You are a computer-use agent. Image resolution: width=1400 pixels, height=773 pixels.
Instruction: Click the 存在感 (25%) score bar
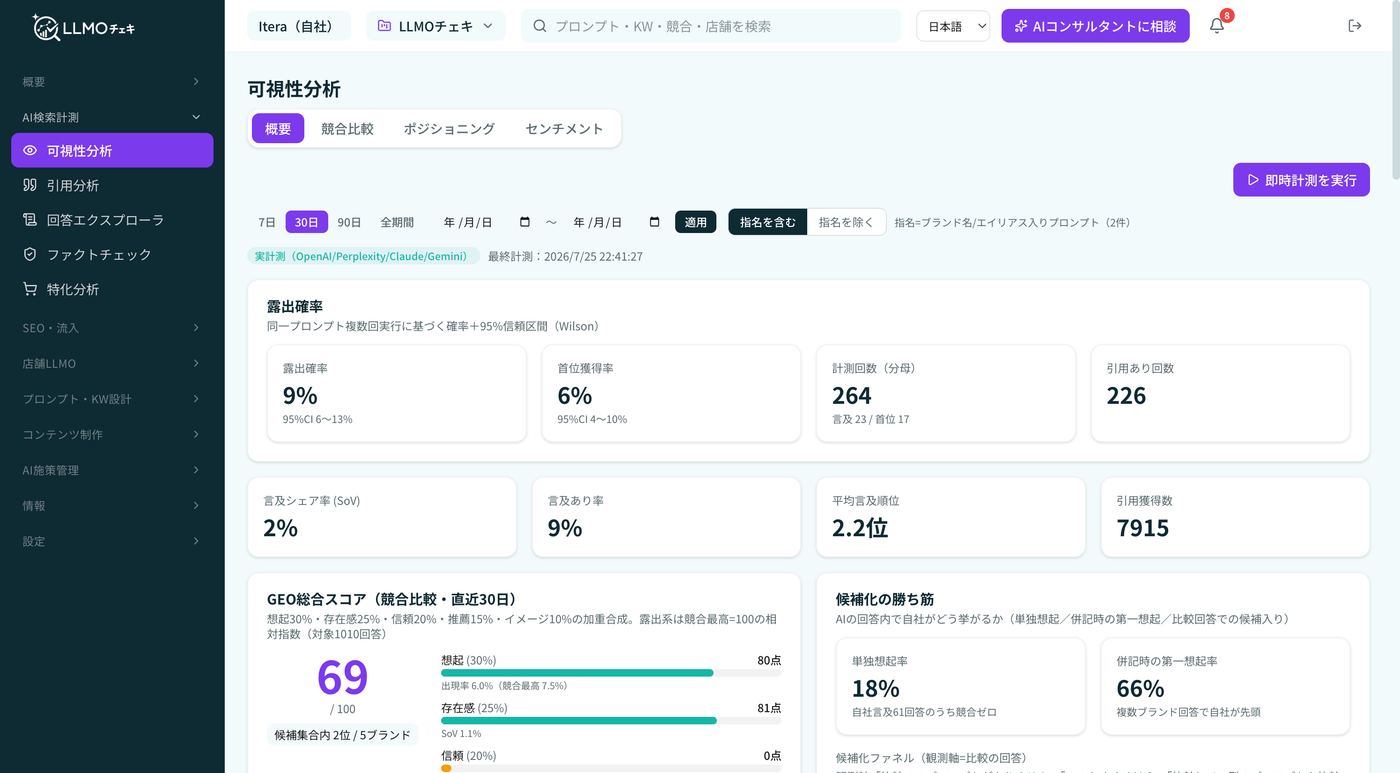[x=611, y=720]
